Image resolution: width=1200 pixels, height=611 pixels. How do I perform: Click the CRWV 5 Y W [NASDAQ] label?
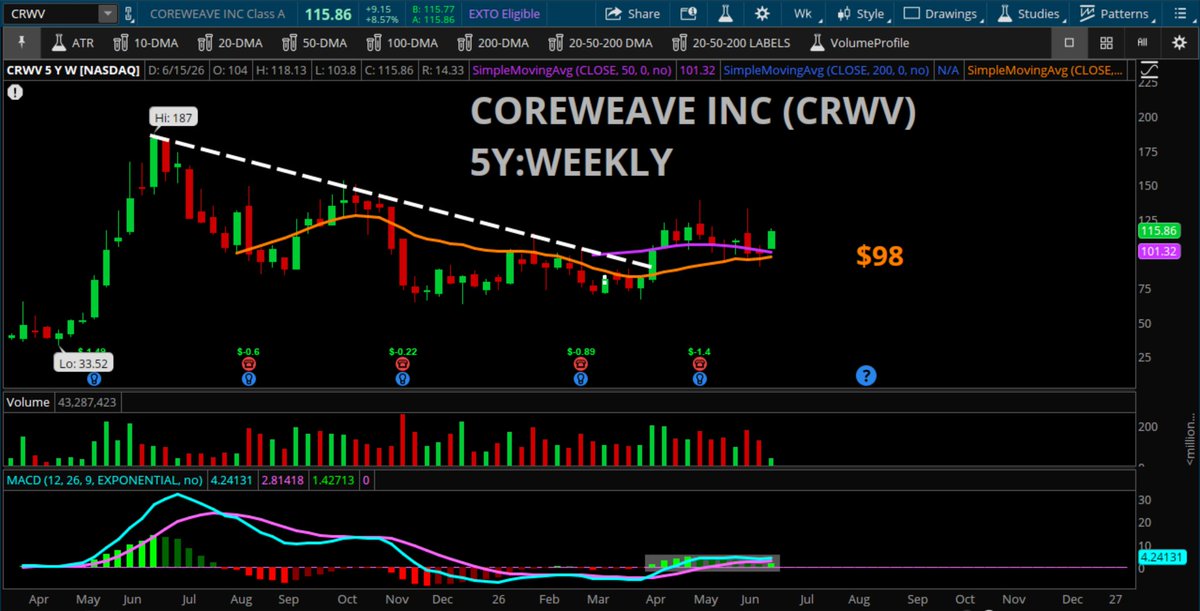click(x=73, y=71)
